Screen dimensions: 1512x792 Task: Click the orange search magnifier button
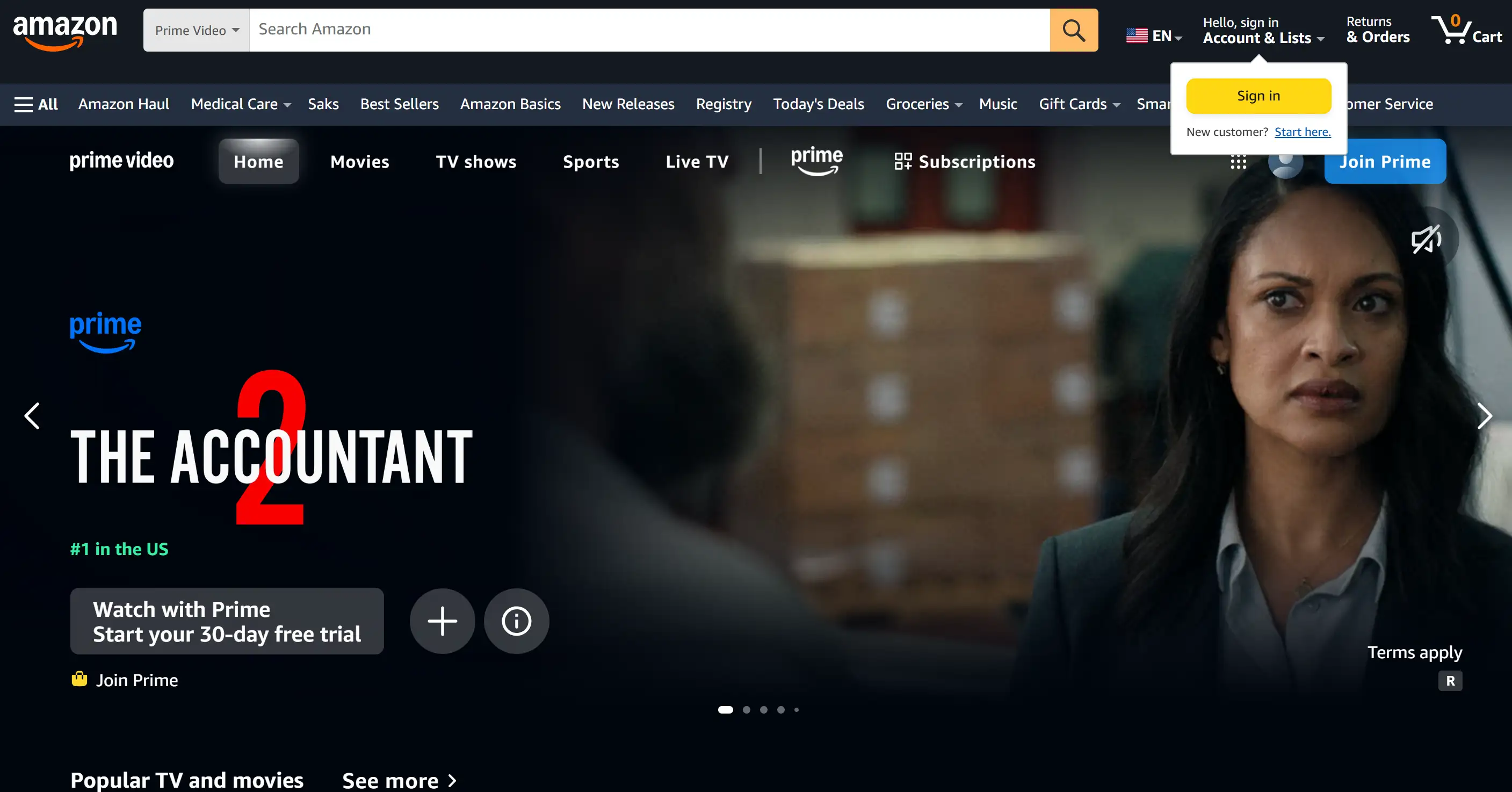pos(1074,30)
